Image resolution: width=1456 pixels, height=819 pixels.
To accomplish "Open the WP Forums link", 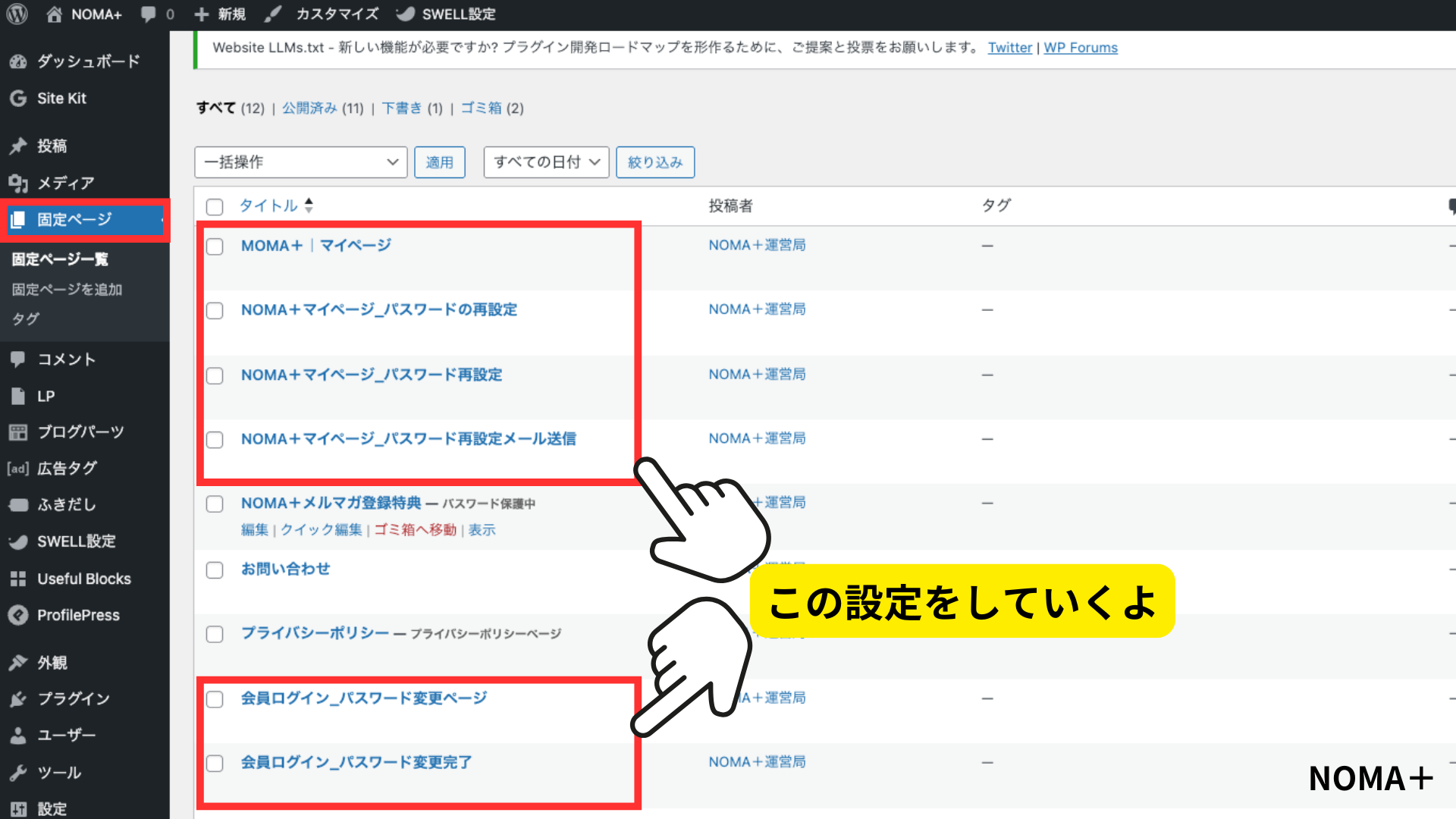I will [x=1081, y=48].
